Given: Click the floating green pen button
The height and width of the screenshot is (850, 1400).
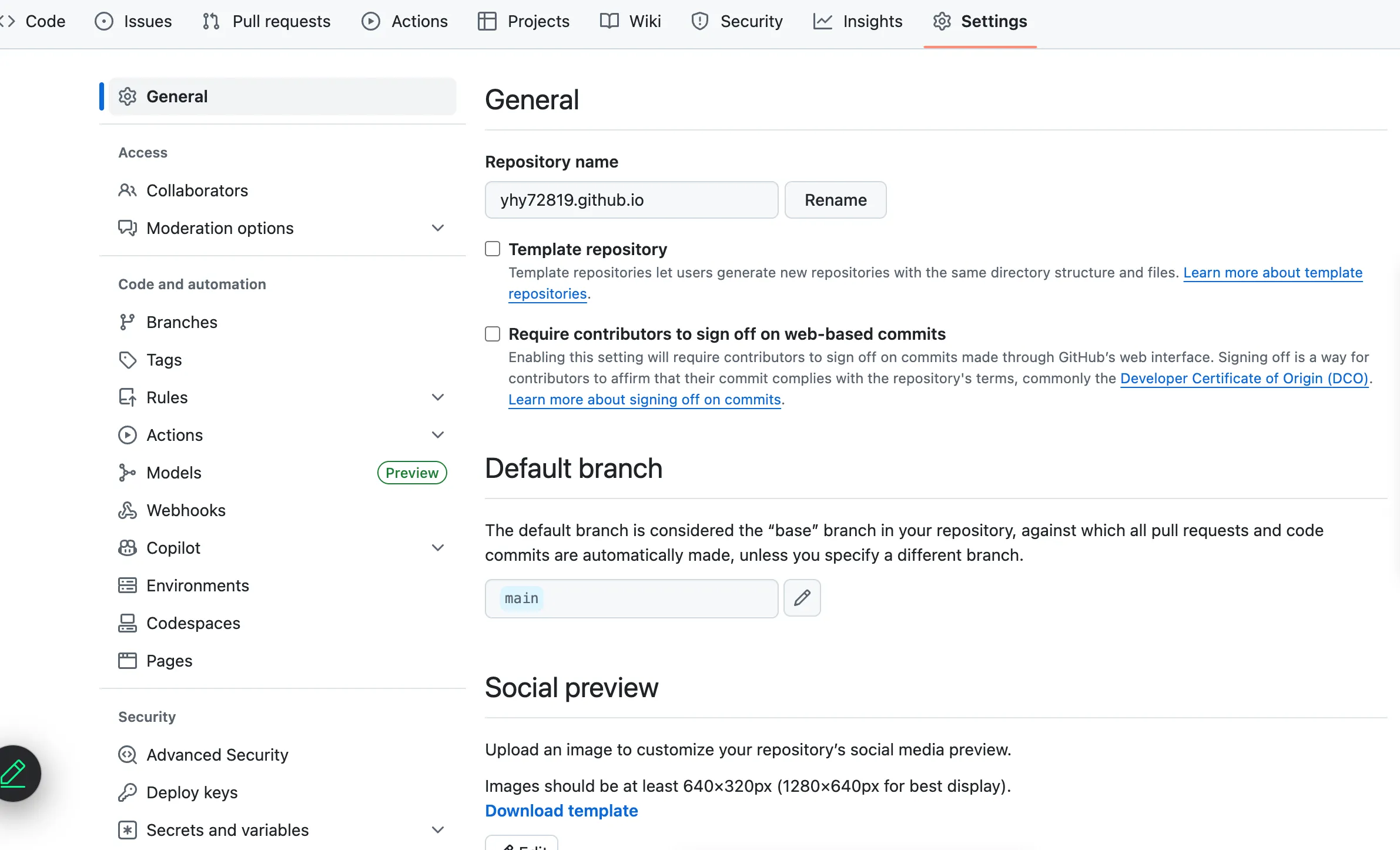Looking at the screenshot, I should click(15, 774).
